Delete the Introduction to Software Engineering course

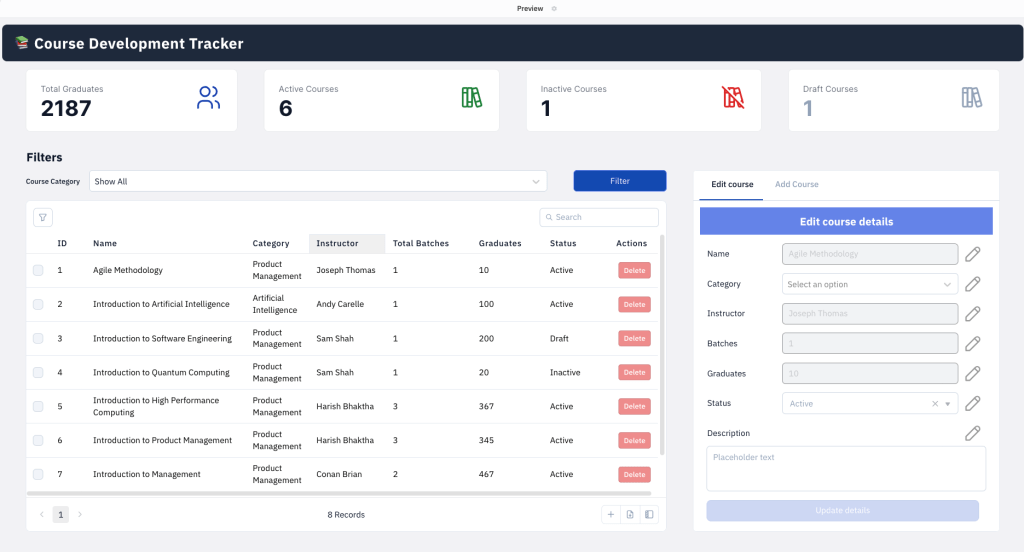[634, 338]
